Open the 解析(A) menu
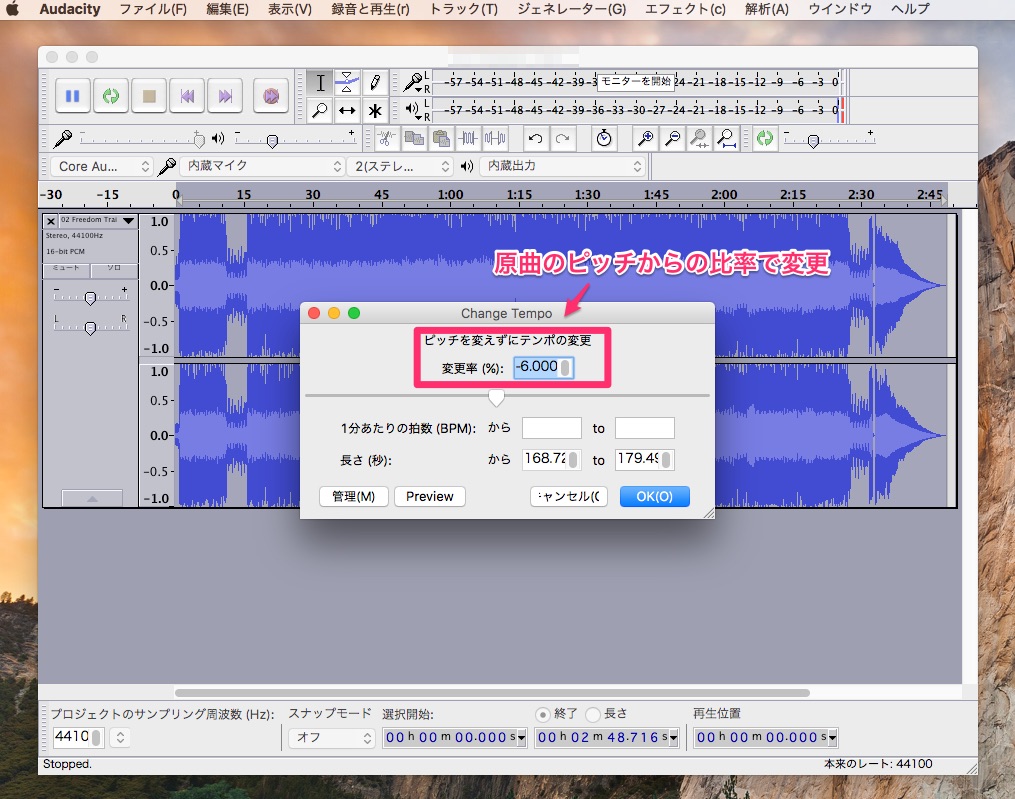 pyautogui.click(x=767, y=9)
